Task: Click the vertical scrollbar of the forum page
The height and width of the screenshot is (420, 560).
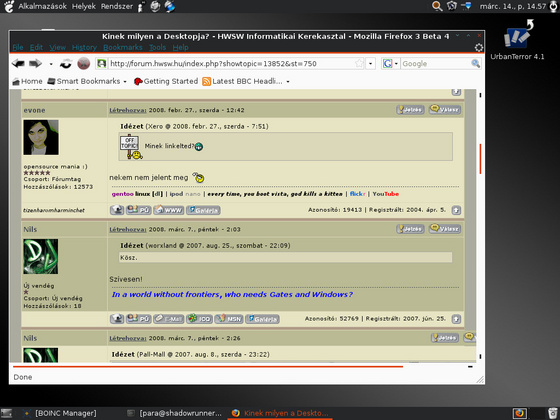Action: 480,225
